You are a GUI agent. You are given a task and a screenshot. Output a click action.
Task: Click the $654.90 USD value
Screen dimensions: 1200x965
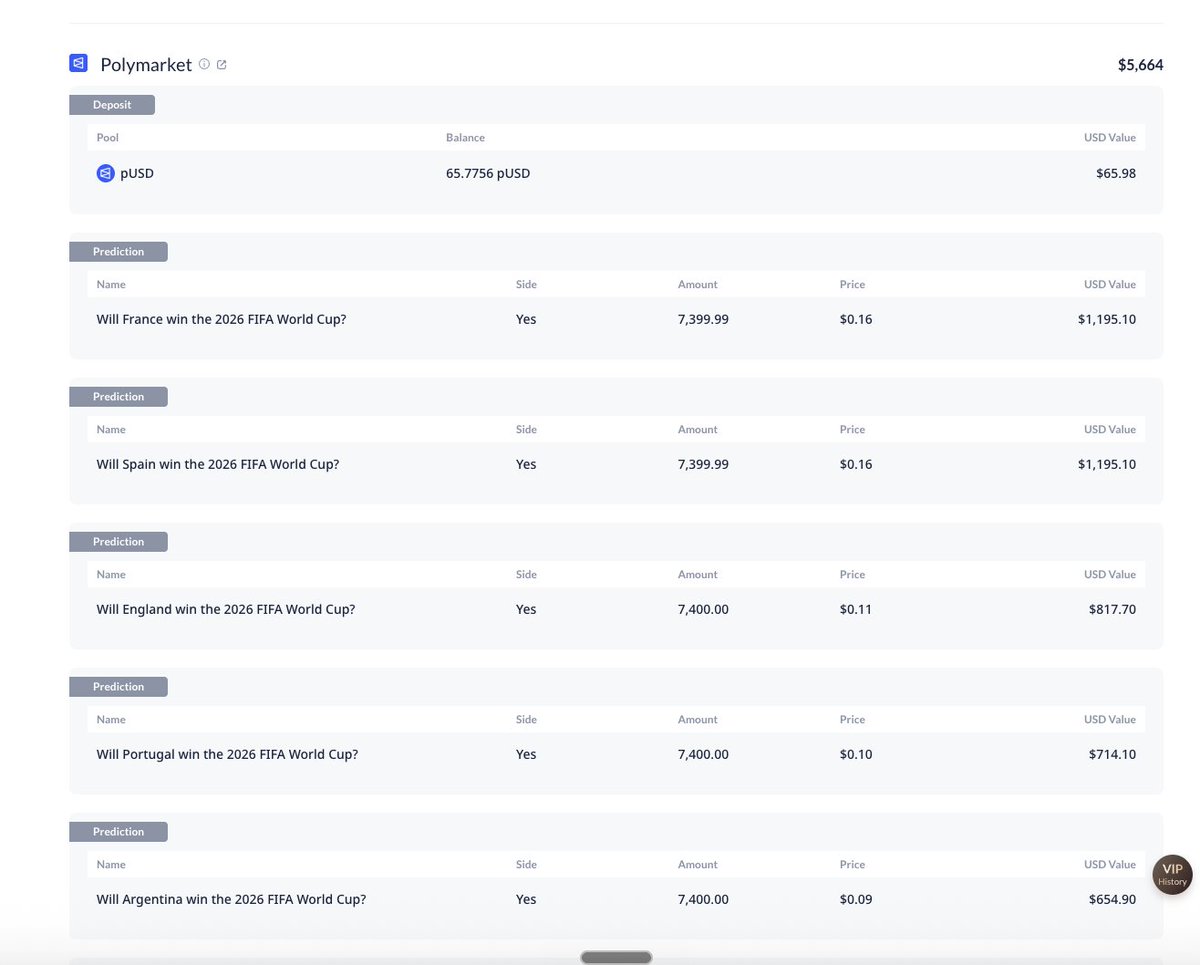(x=1112, y=899)
